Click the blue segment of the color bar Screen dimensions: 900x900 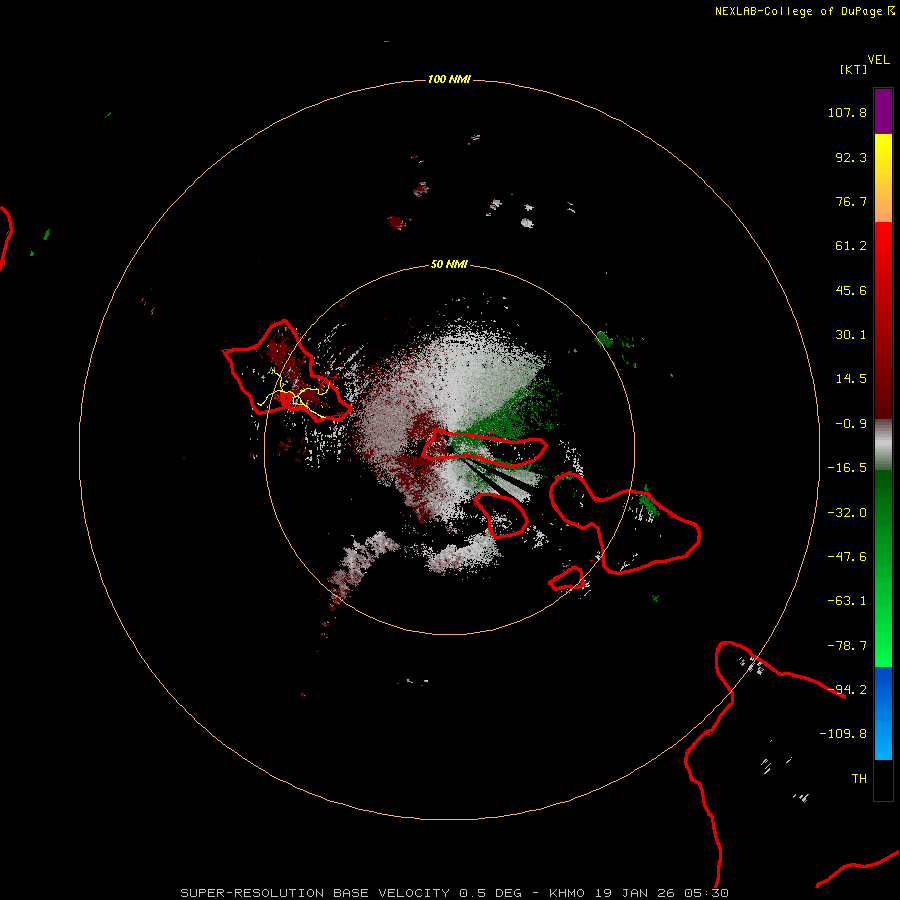883,713
